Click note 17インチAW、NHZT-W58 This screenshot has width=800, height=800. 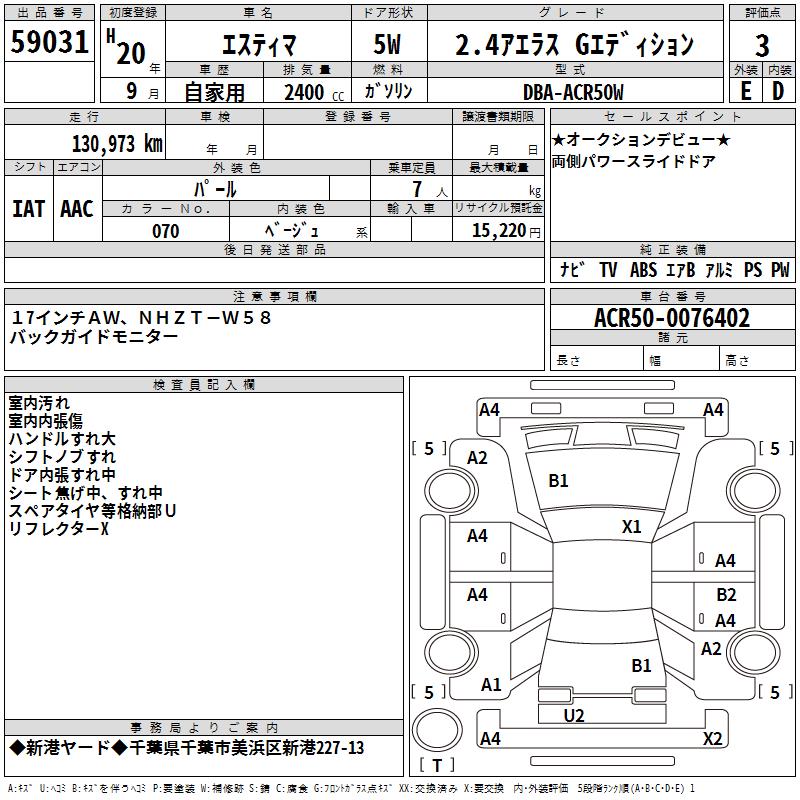coord(141,318)
